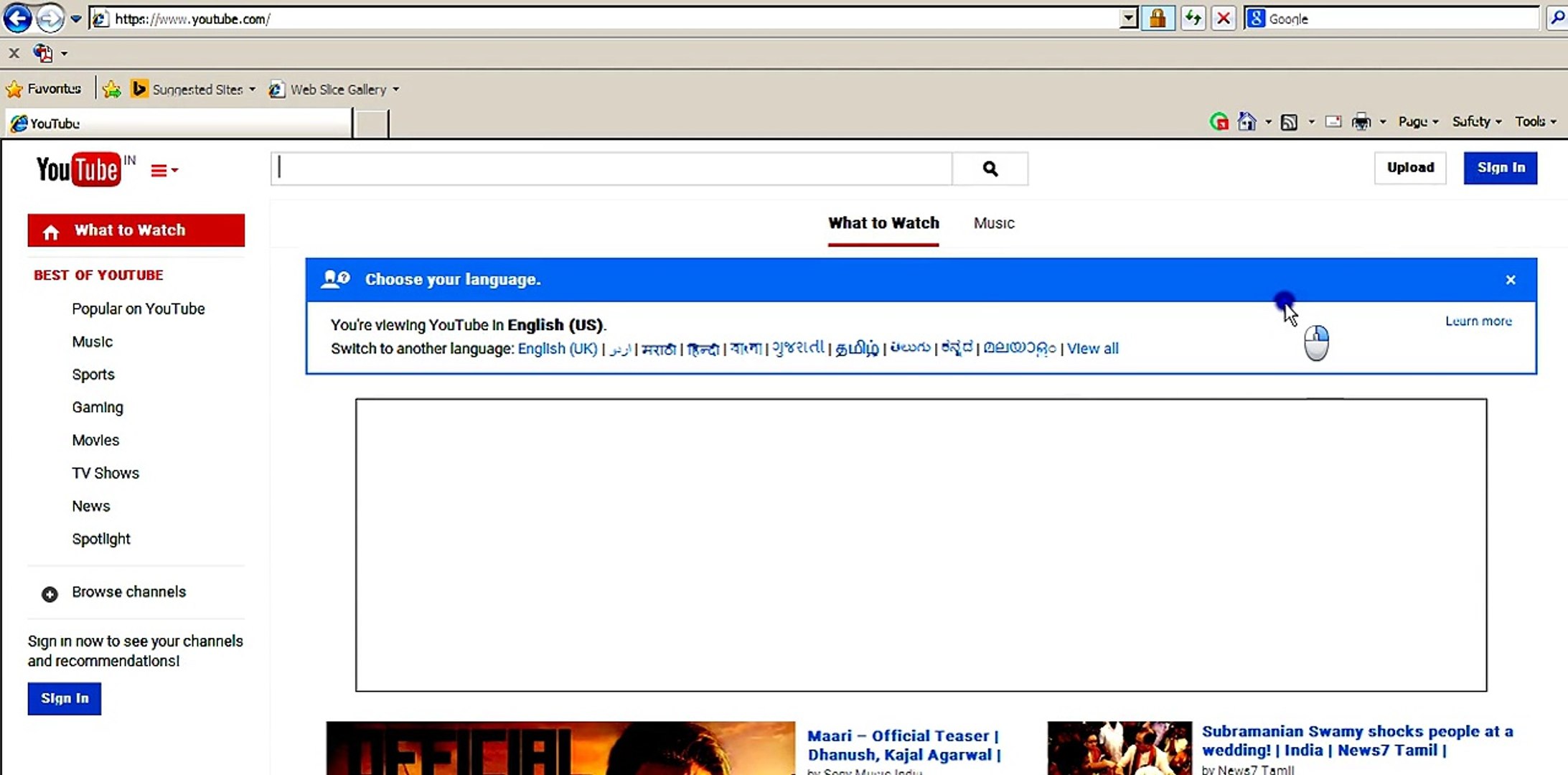
Task: Expand the Suggested Sites dropdown
Action: (x=252, y=89)
